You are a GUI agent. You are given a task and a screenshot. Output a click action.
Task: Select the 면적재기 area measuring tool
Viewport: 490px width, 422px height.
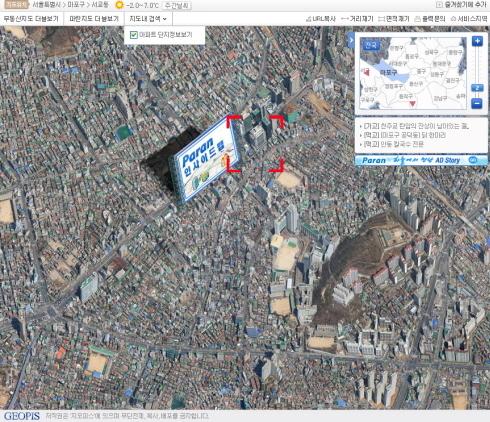pyautogui.click(x=394, y=19)
